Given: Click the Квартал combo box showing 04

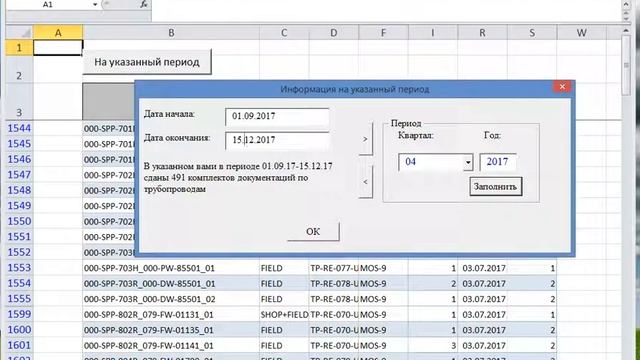Looking at the screenshot, I should tap(436, 162).
